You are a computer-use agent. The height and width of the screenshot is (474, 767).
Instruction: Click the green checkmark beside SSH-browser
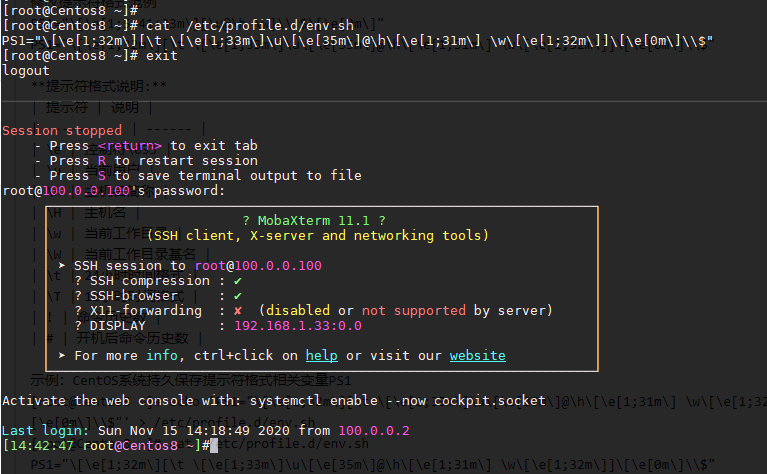click(237, 296)
